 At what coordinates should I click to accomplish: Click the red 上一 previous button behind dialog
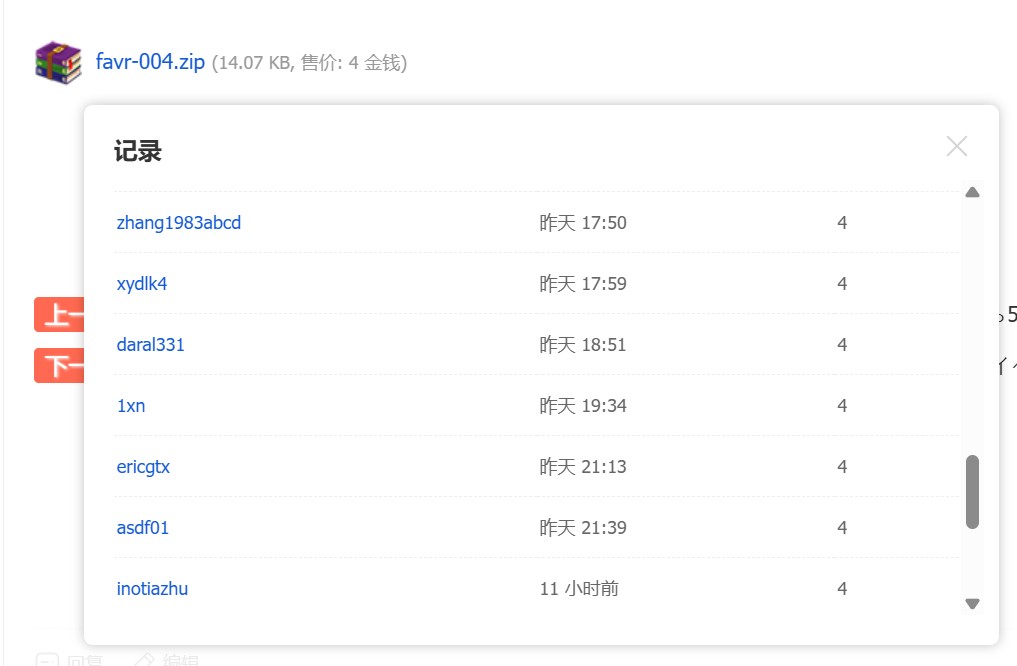coord(59,315)
